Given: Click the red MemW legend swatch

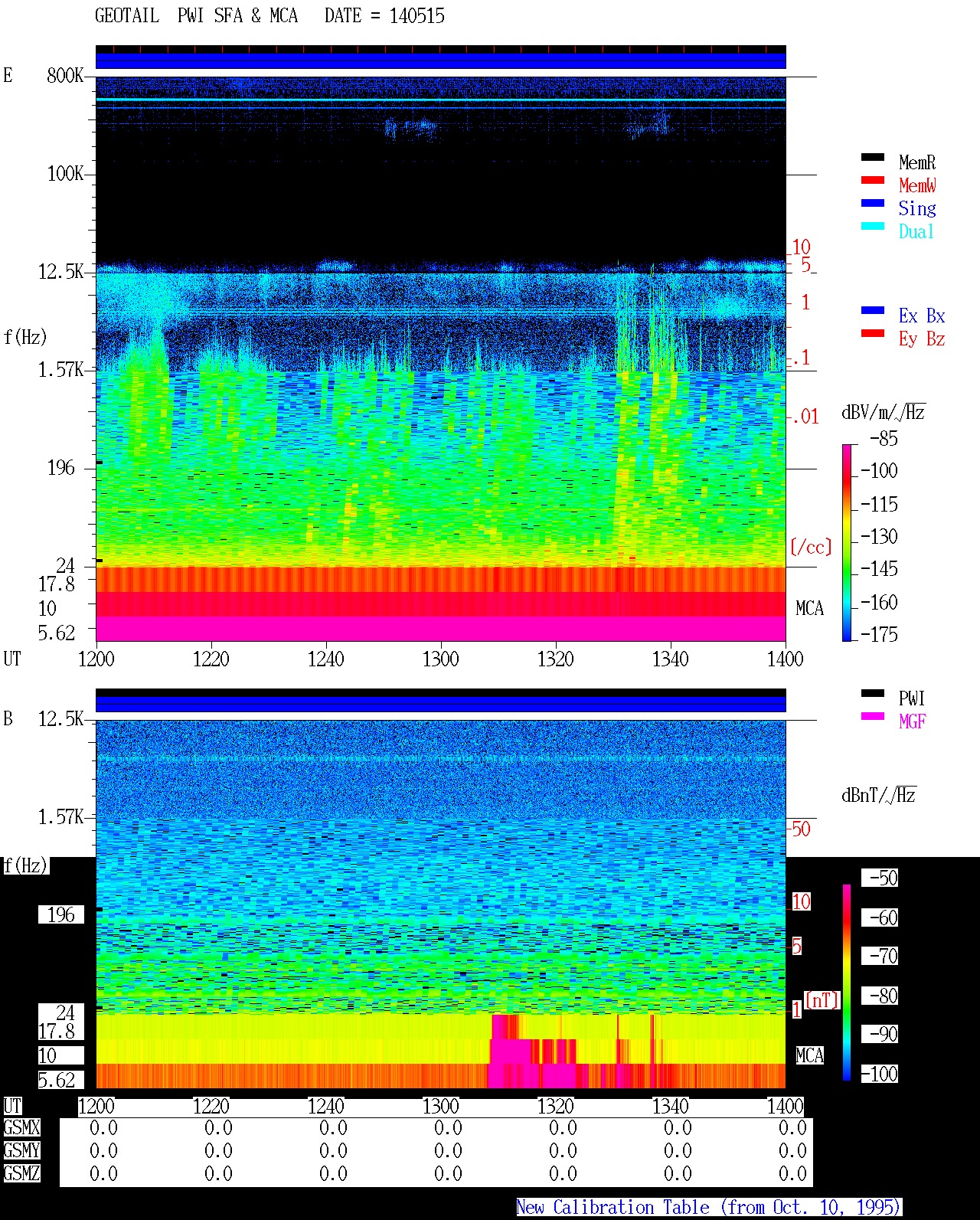Looking at the screenshot, I should pos(873,180).
